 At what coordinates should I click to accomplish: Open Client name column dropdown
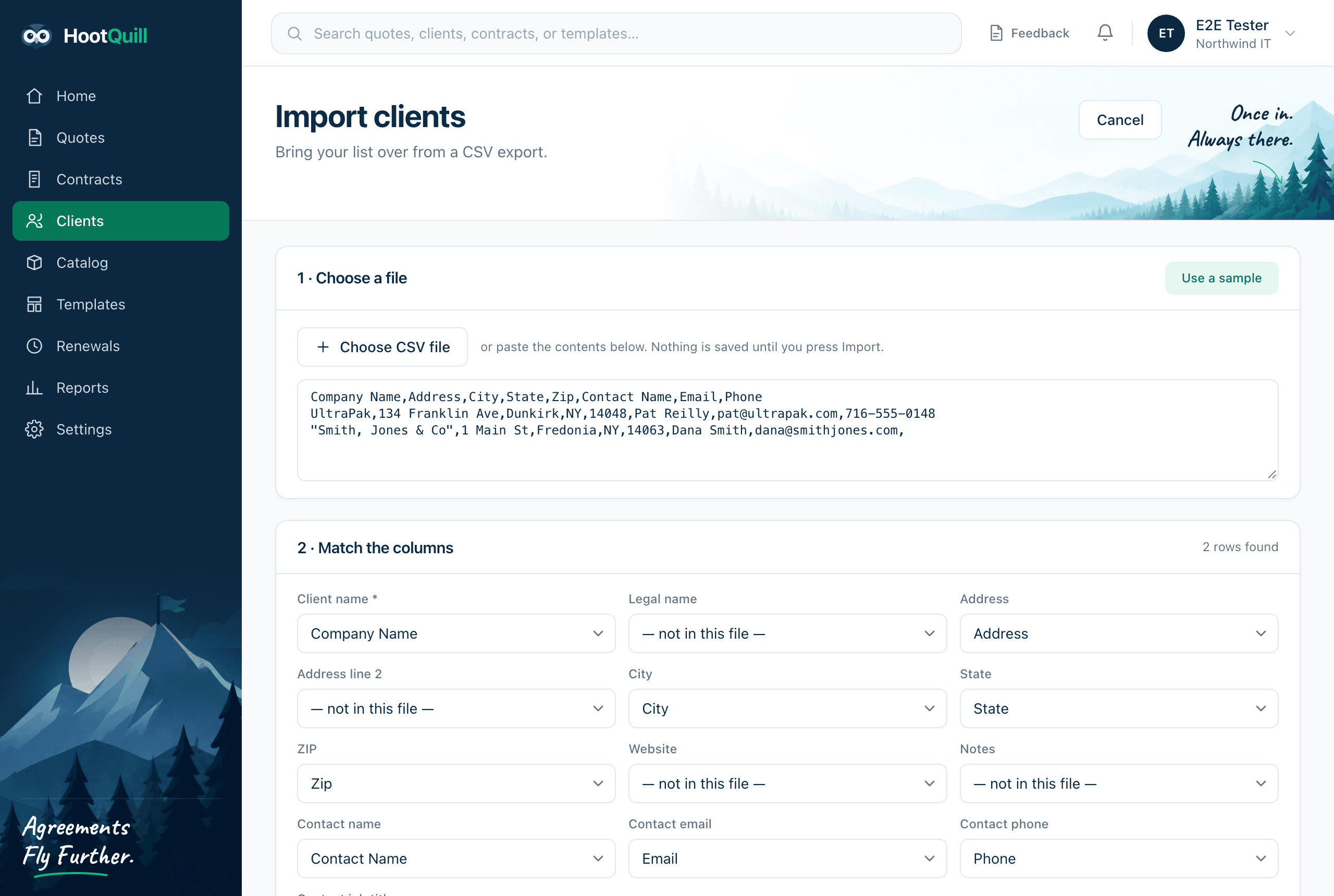(456, 634)
